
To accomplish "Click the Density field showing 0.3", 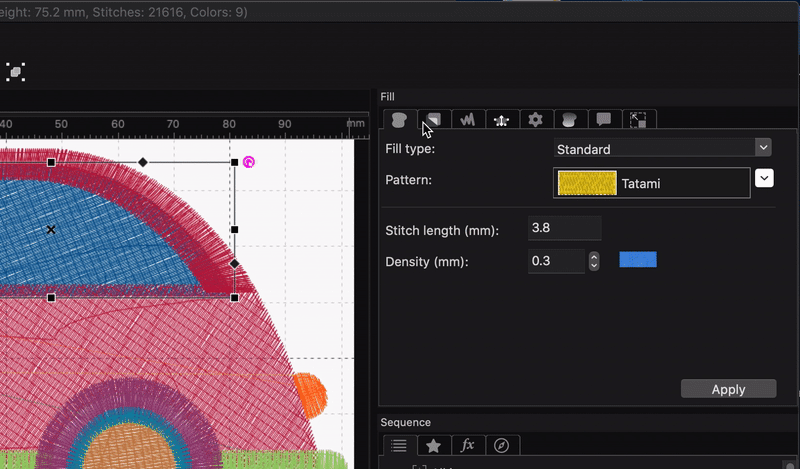I will coord(556,261).
